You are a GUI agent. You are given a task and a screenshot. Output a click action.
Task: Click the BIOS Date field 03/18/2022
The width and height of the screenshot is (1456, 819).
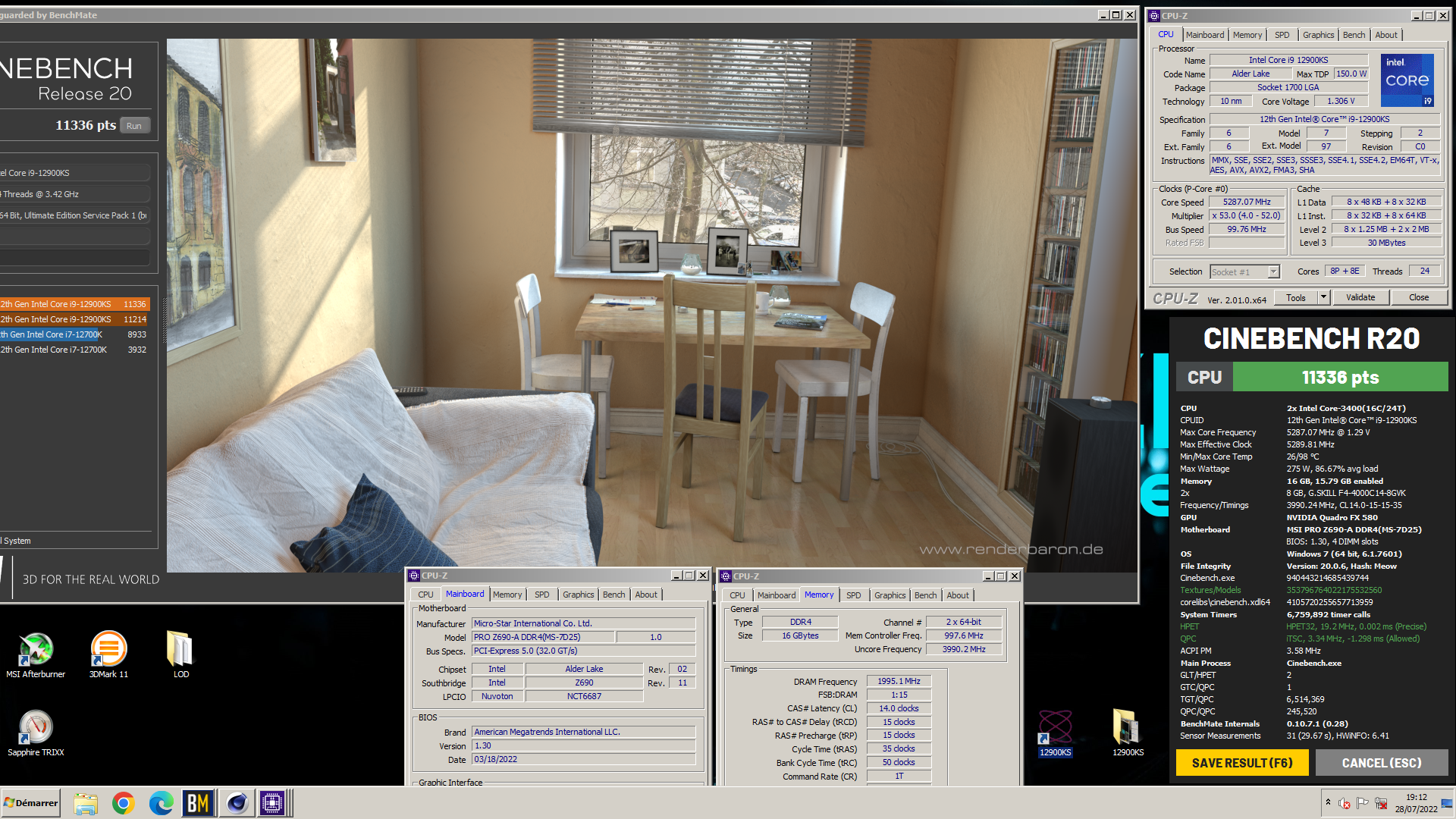tap(583, 759)
